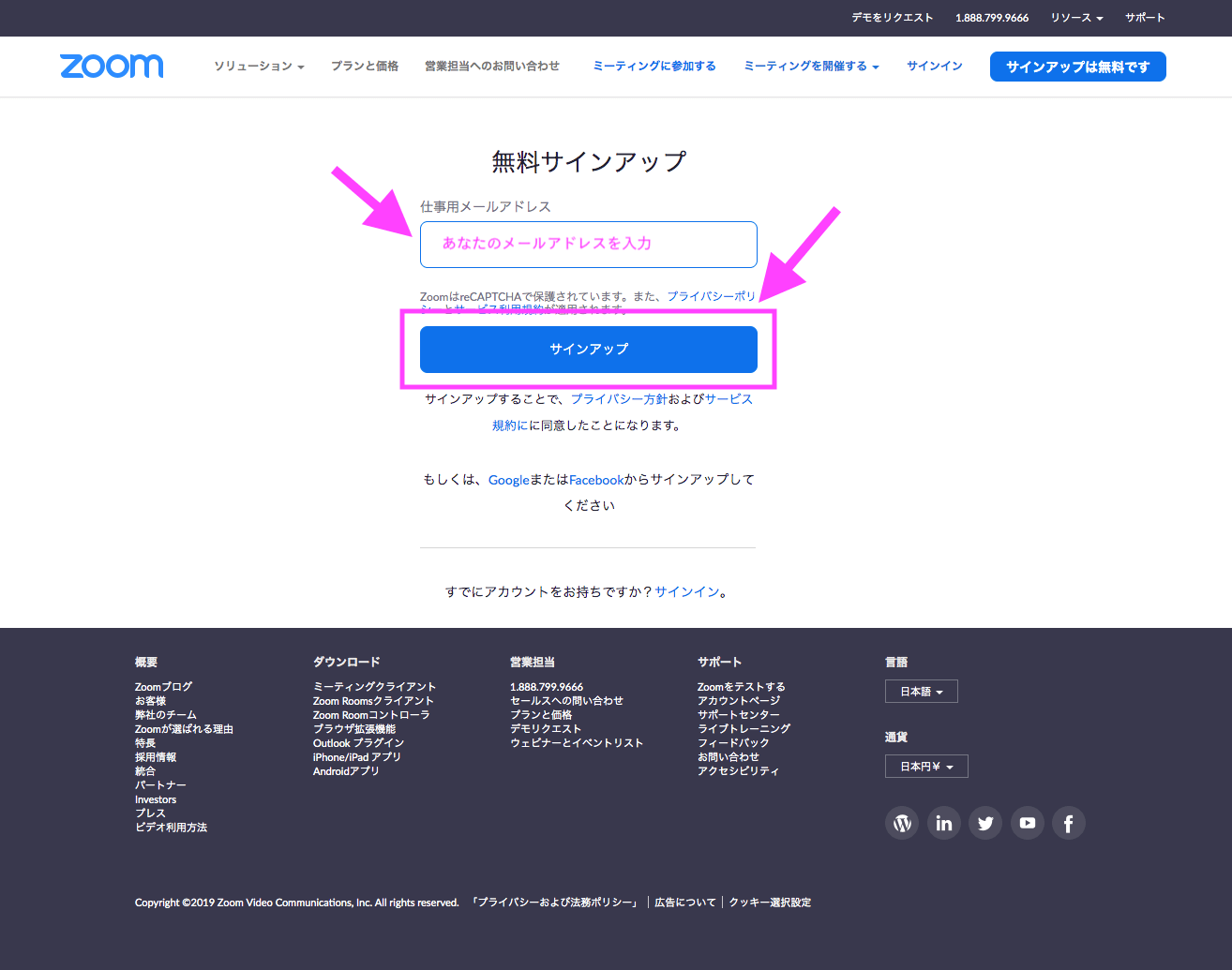
Task: Open アクセシビリティ footer link
Action: [739, 771]
